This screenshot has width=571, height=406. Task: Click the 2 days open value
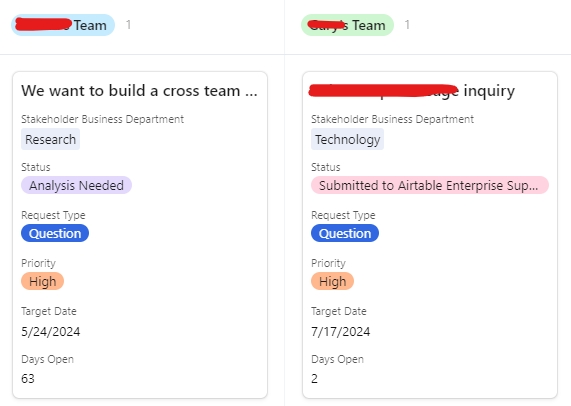tap(314, 379)
